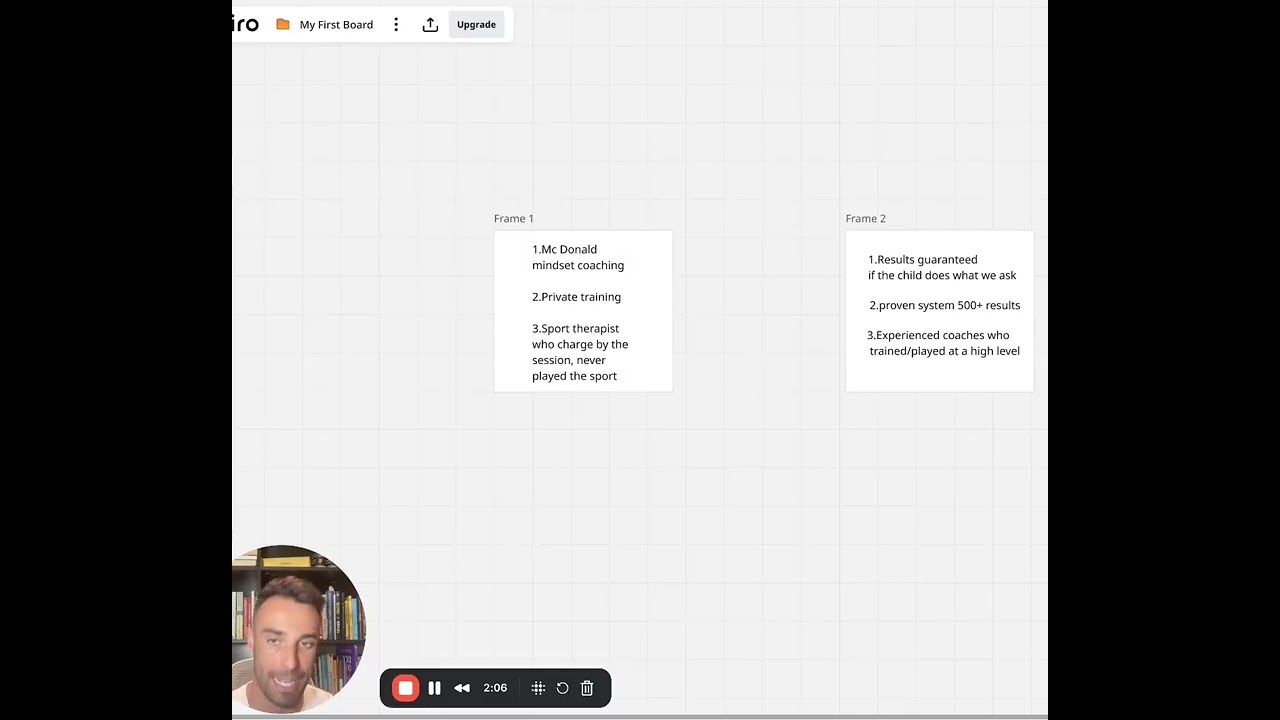Image resolution: width=1280 pixels, height=720 pixels.
Task: Click the '3.Experienced coaches' text in Frame 2
Action: point(943,343)
